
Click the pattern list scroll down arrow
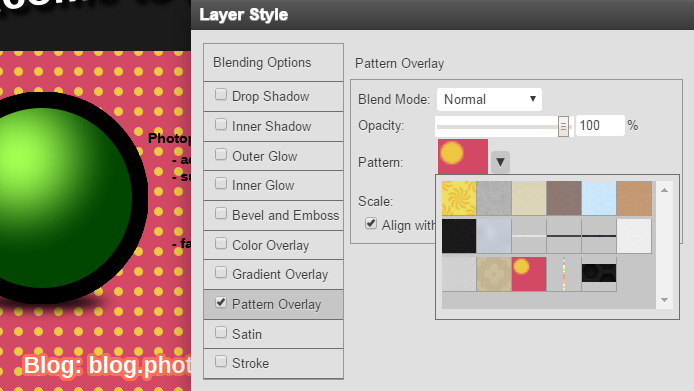tap(664, 300)
